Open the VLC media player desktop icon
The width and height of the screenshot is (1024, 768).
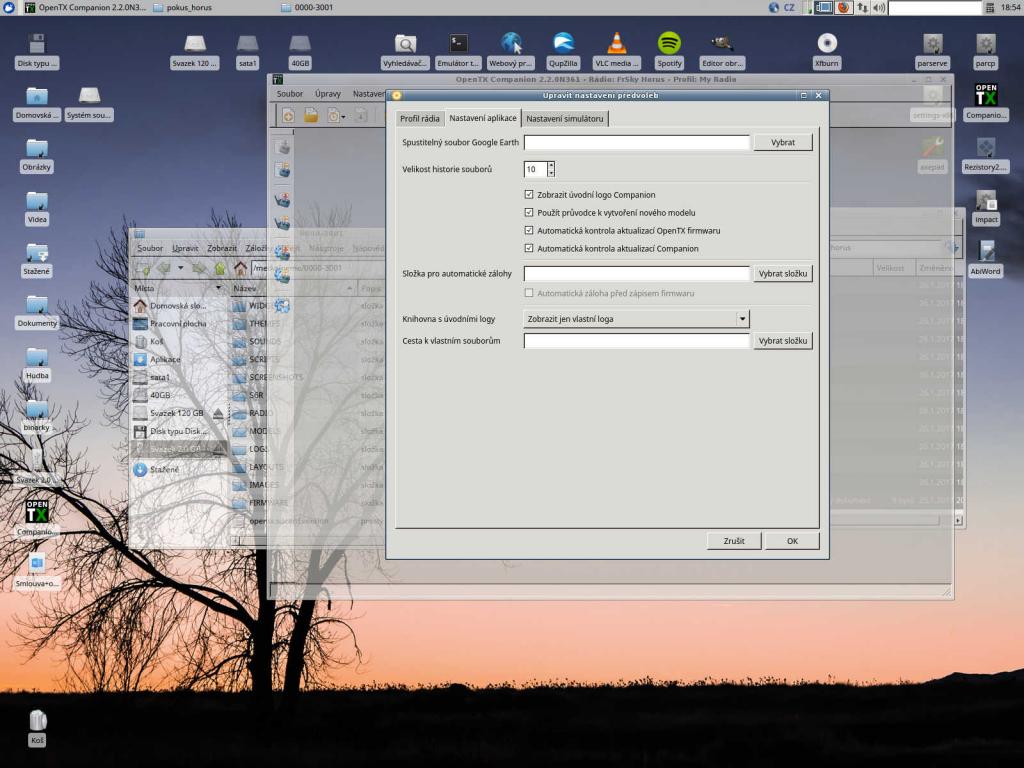point(617,44)
